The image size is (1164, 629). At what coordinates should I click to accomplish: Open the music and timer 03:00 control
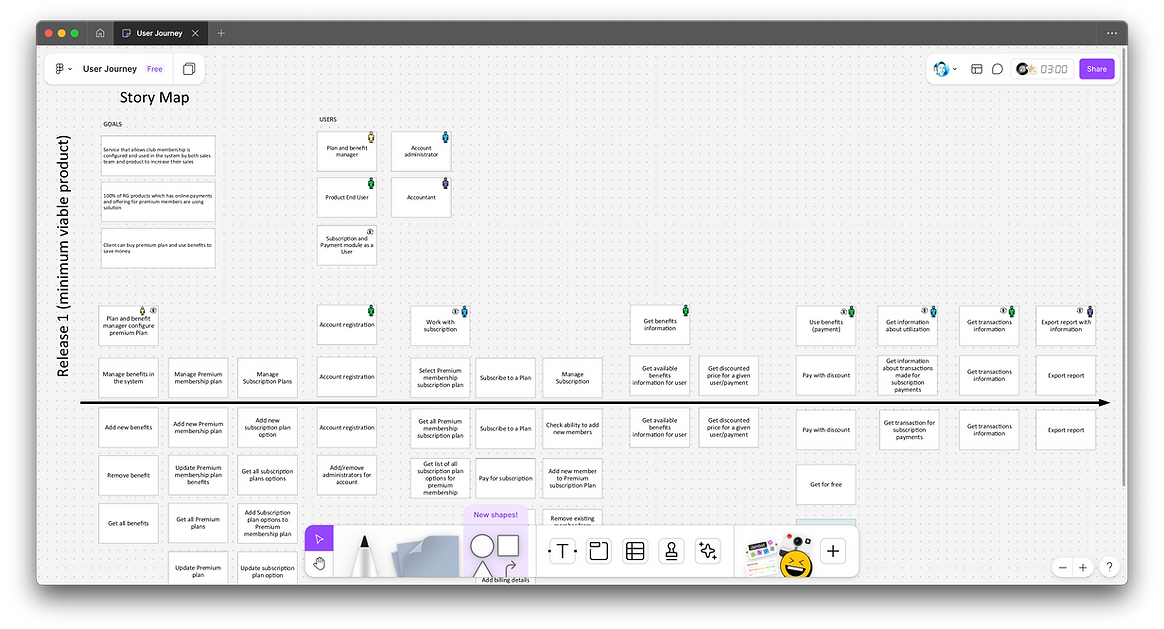click(x=1042, y=69)
